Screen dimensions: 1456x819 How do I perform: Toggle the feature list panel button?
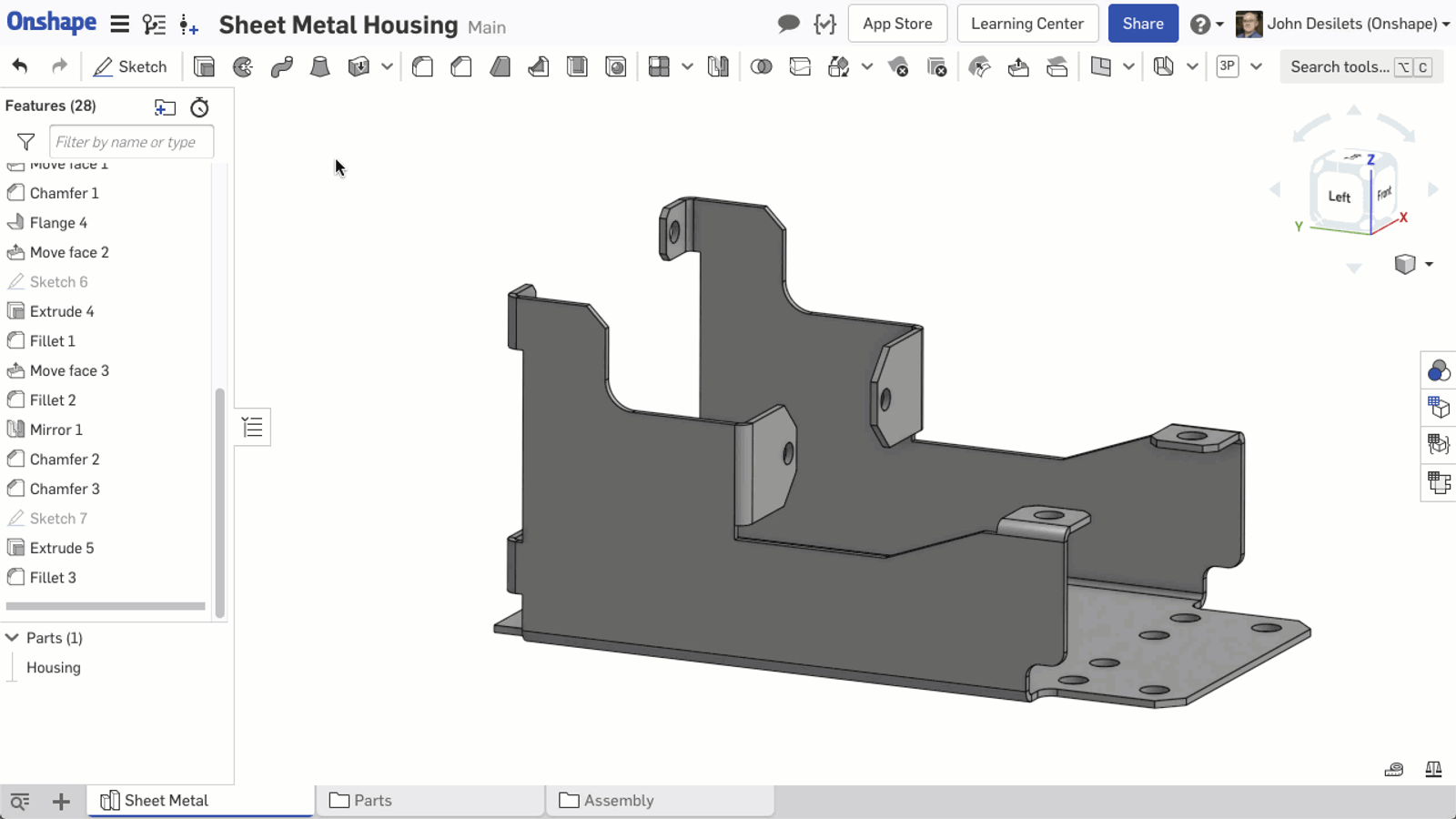point(252,427)
